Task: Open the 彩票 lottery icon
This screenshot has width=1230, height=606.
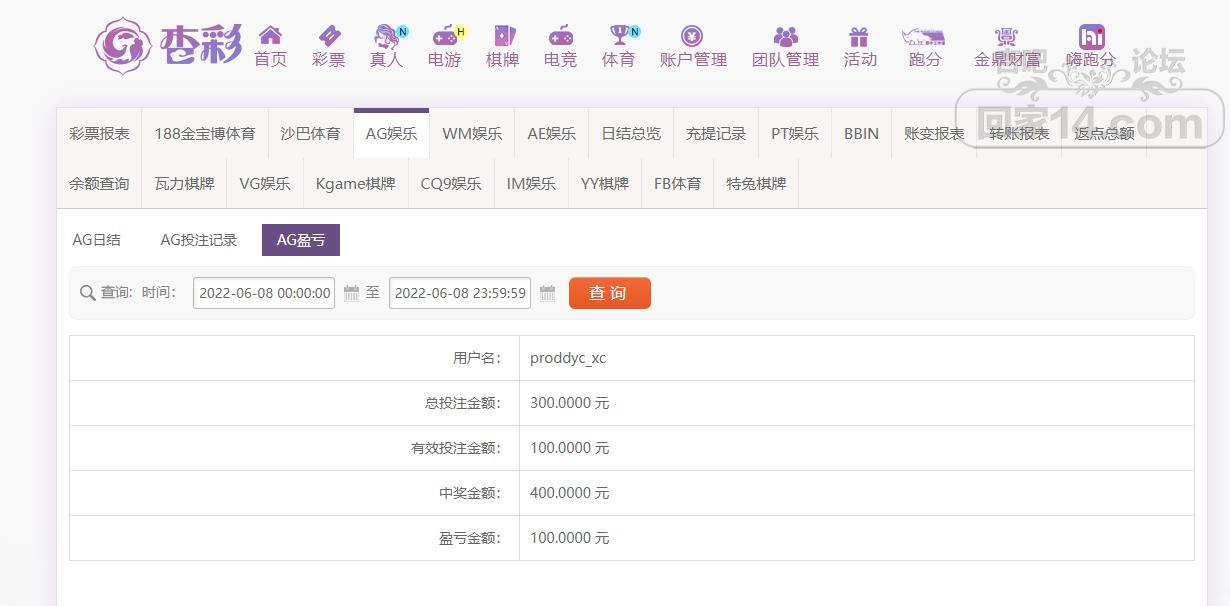Action: (328, 37)
